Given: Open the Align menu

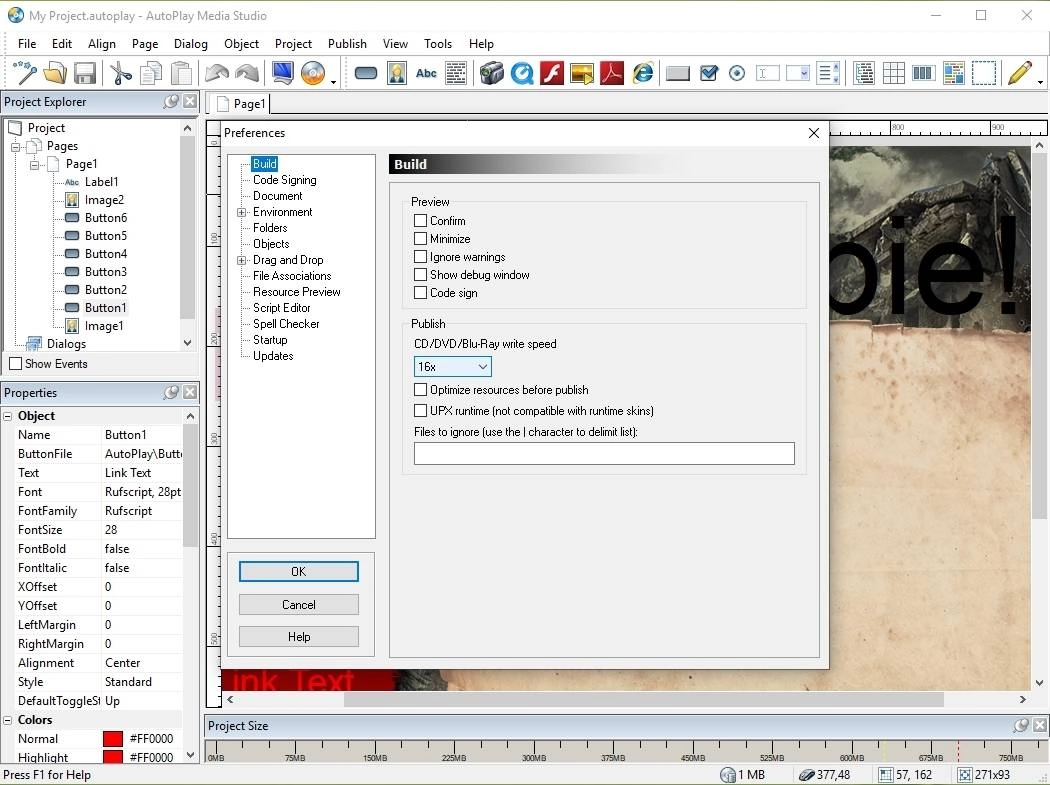Looking at the screenshot, I should coord(102,44).
